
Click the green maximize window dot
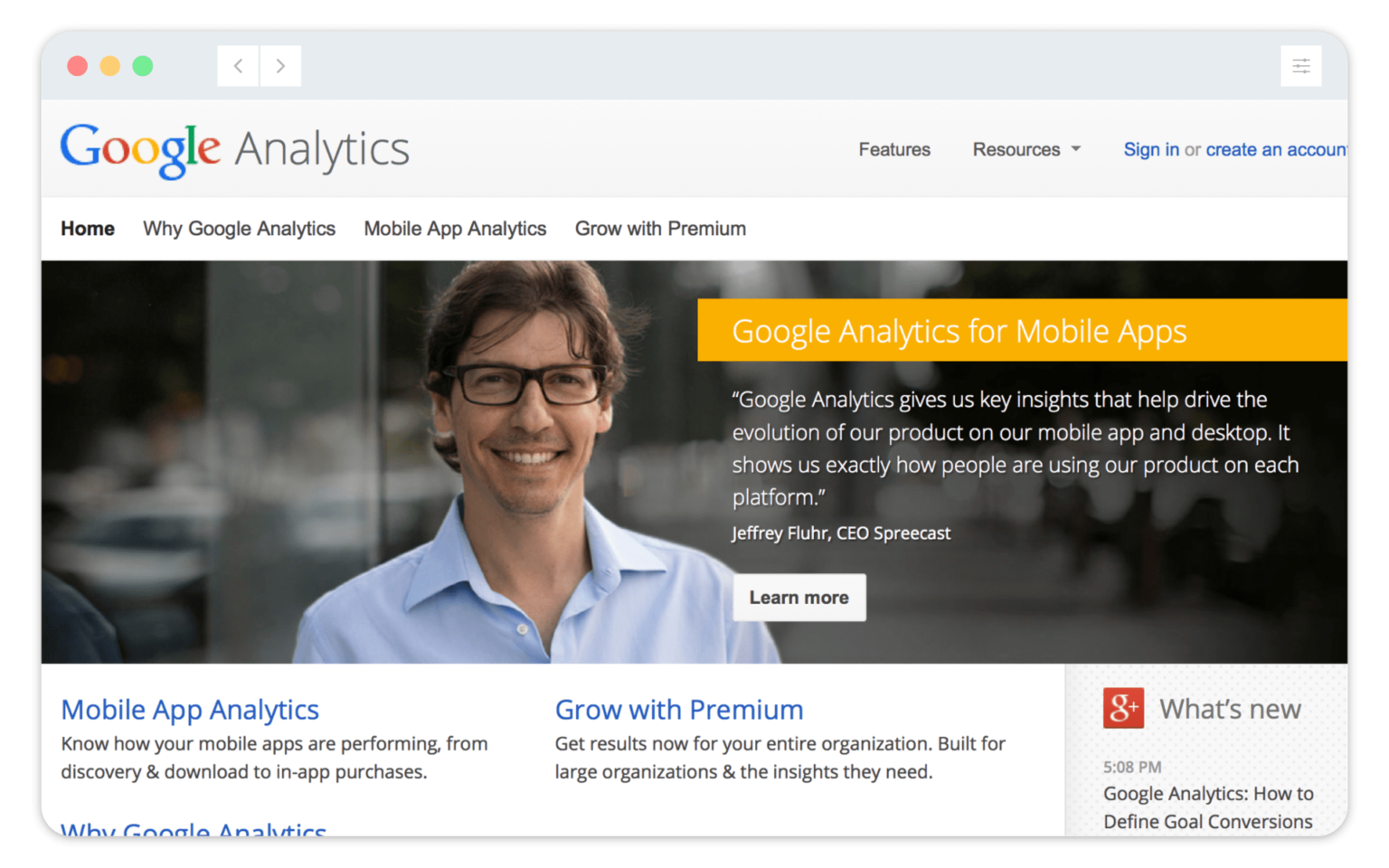point(143,66)
